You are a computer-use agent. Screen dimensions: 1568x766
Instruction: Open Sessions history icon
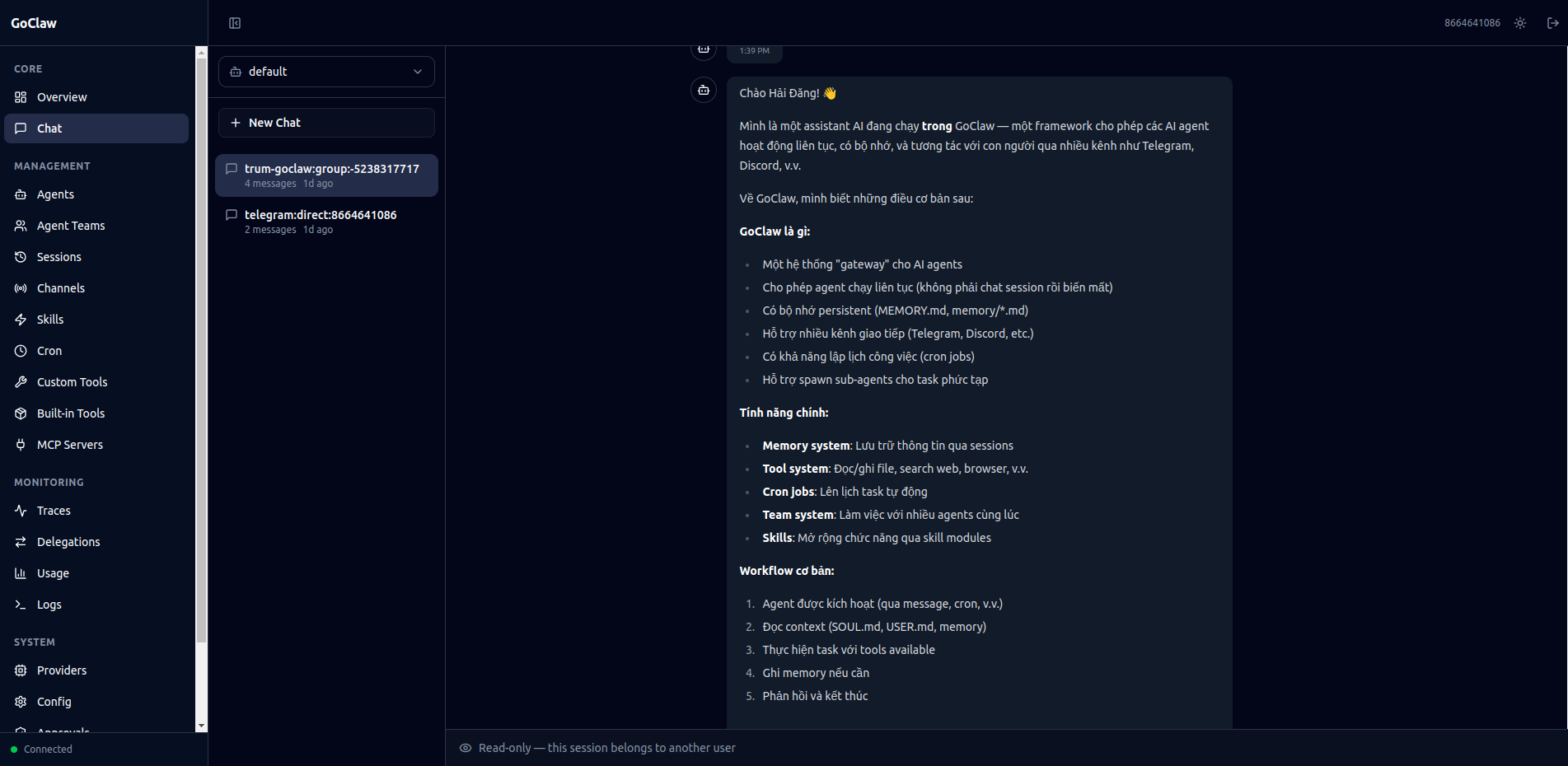pyautogui.click(x=21, y=257)
